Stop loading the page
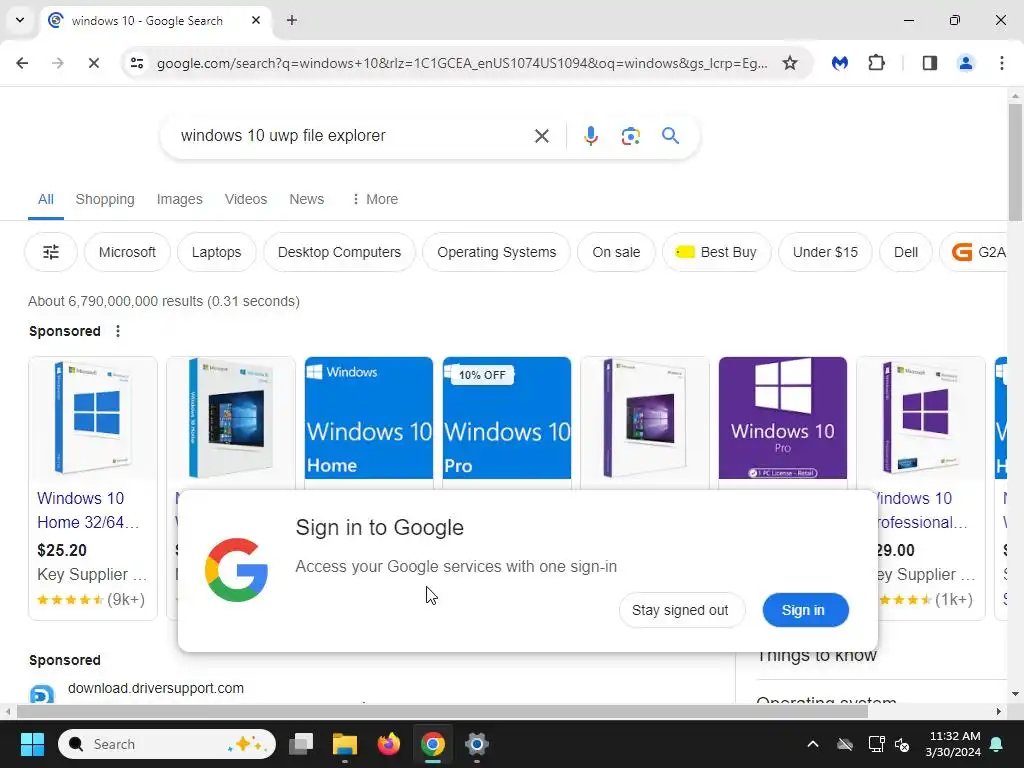 click(x=94, y=63)
